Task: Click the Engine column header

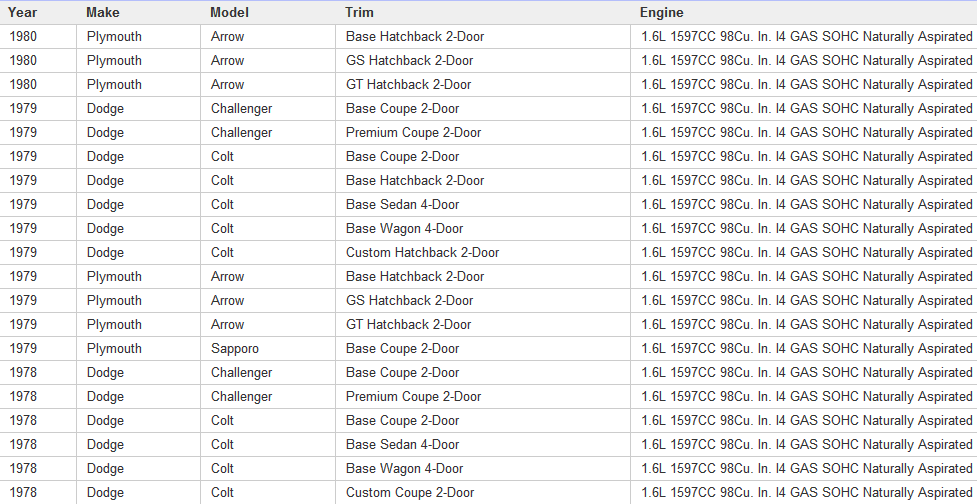Action: coord(662,12)
